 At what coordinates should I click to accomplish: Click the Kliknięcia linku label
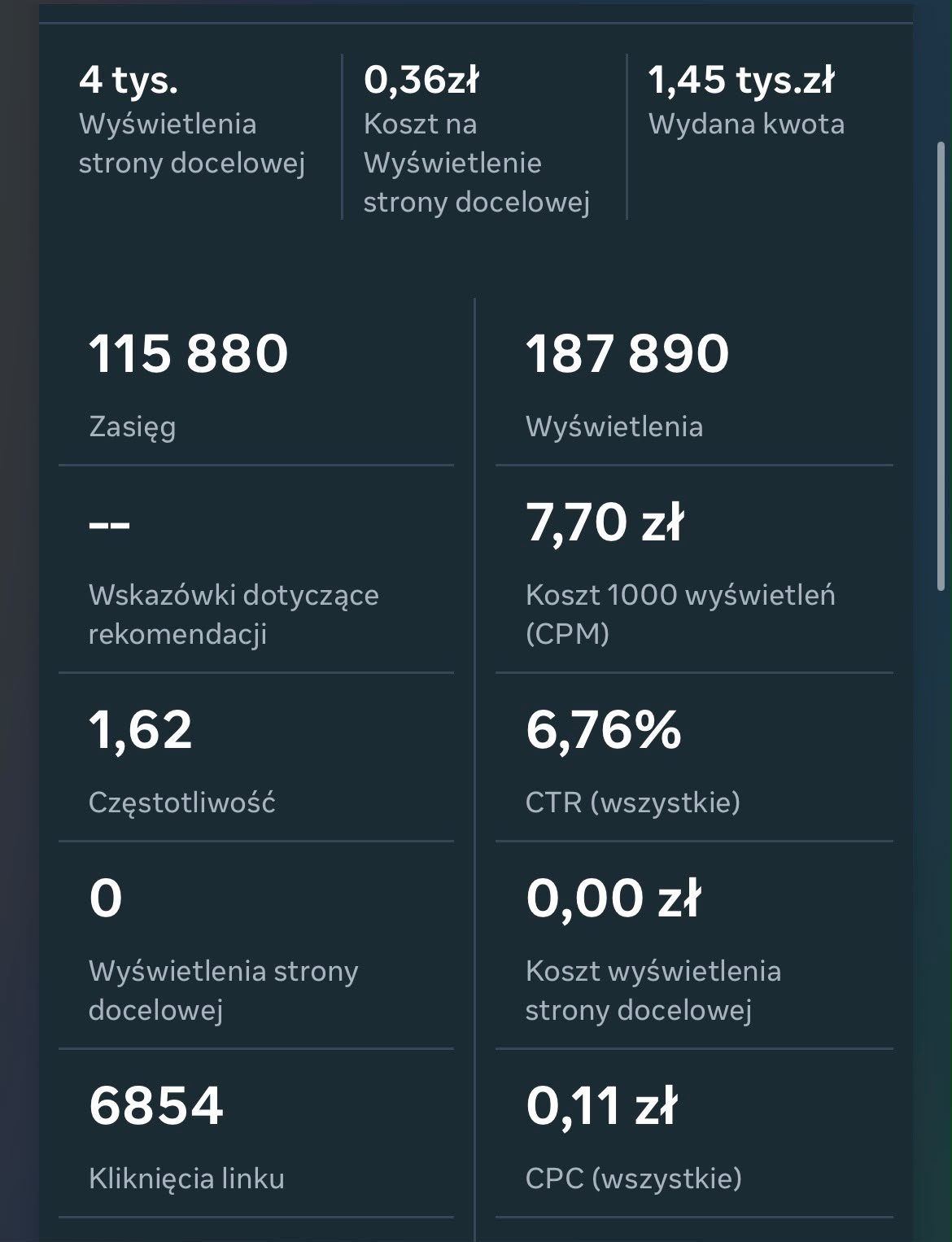click(x=186, y=1179)
